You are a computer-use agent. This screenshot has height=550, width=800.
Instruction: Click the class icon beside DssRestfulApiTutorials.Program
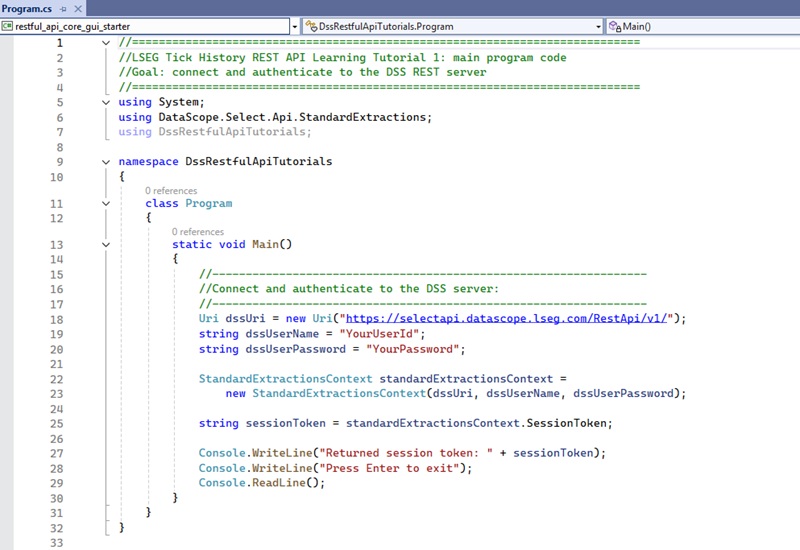point(310,26)
